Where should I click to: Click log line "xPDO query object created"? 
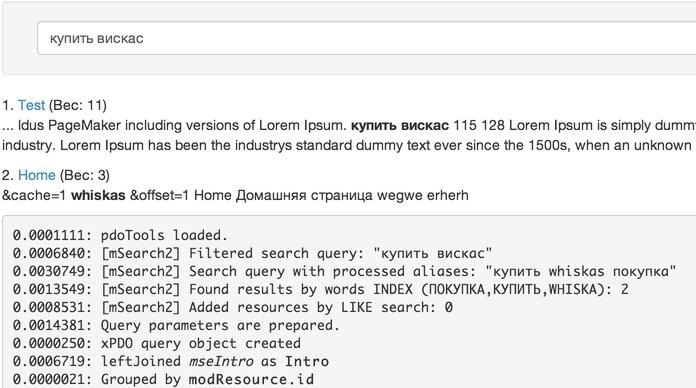tap(156, 343)
